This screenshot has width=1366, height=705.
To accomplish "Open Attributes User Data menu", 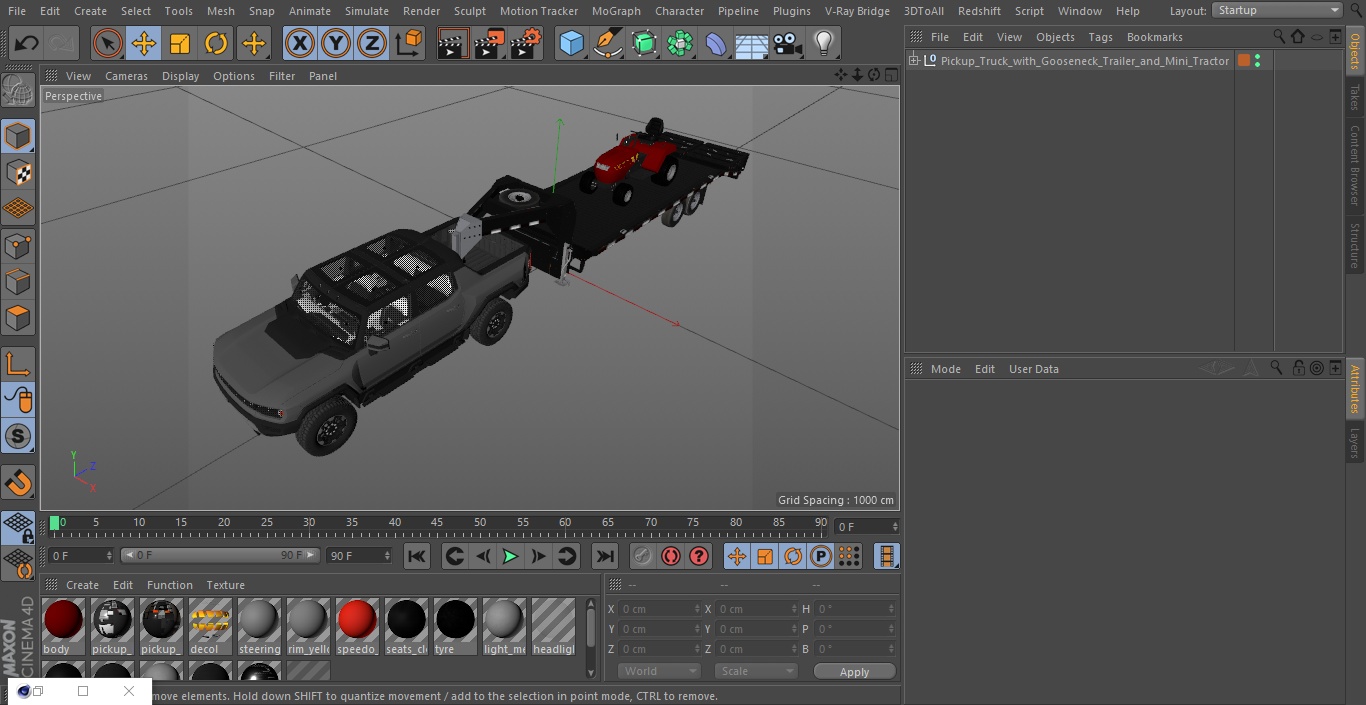I will [1033, 369].
